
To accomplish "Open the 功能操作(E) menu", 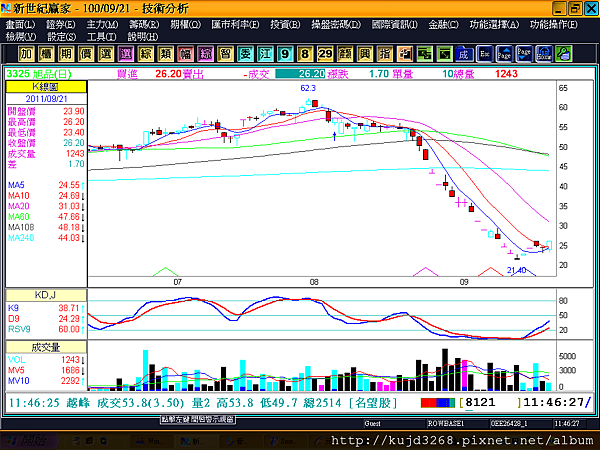I will (x=554, y=25).
